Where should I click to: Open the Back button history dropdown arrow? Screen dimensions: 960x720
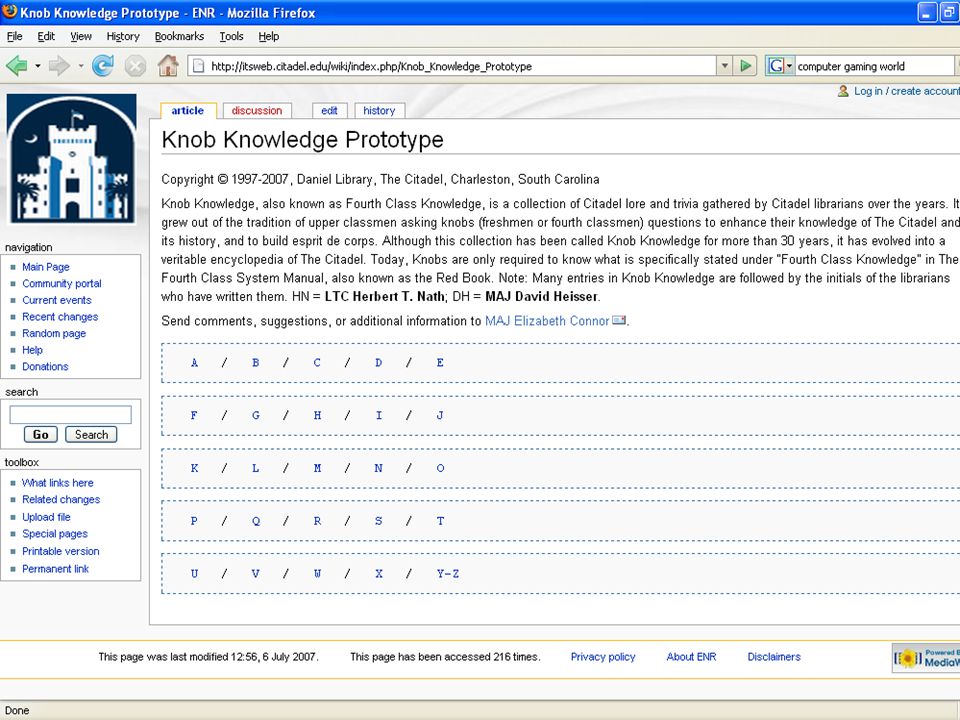pos(37,66)
